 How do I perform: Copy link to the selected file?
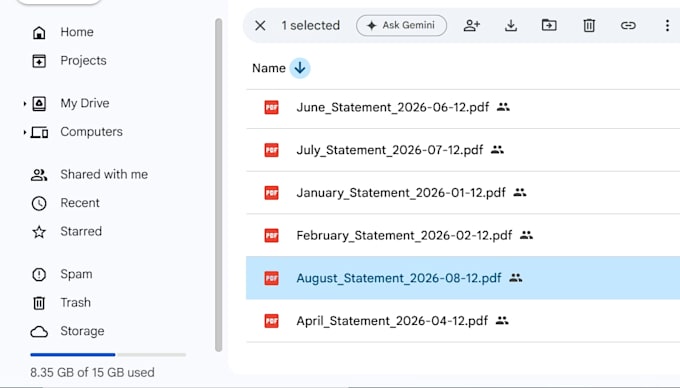click(x=628, y=26)
